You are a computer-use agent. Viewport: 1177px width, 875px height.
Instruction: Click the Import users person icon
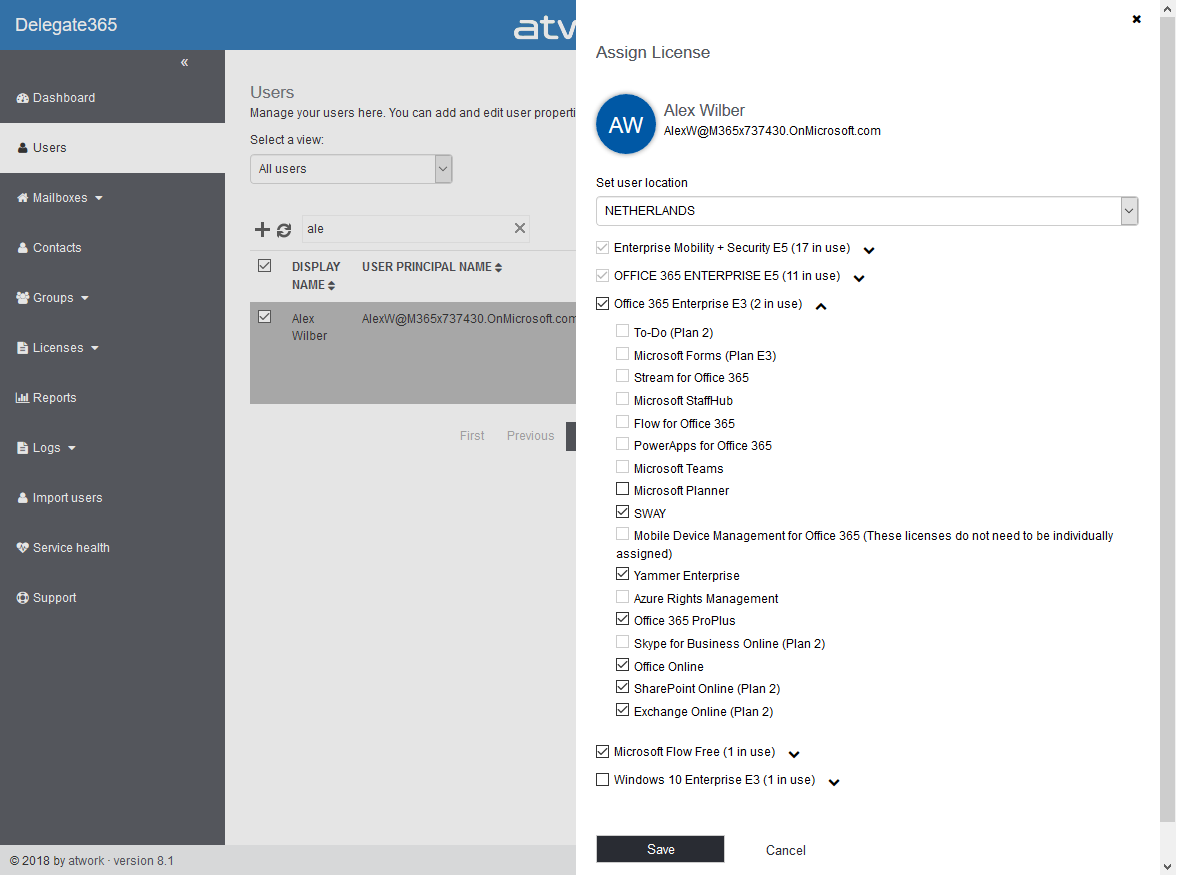[x=23, y=498]
